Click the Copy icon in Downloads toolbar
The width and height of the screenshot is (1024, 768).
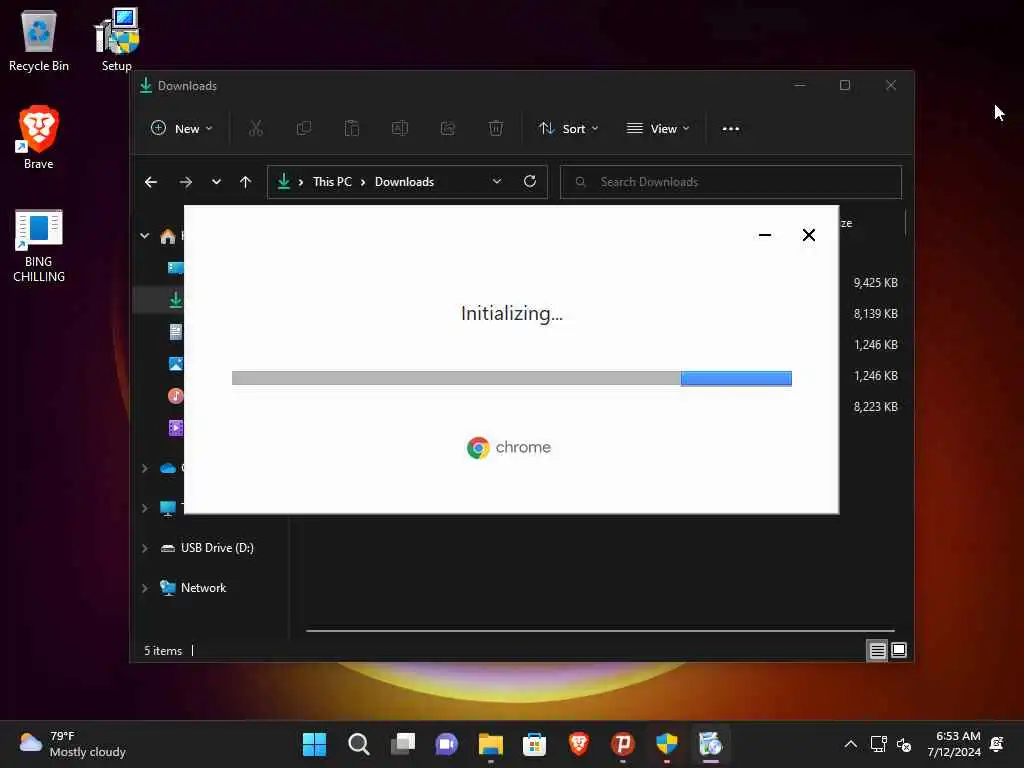pos(304,129)
